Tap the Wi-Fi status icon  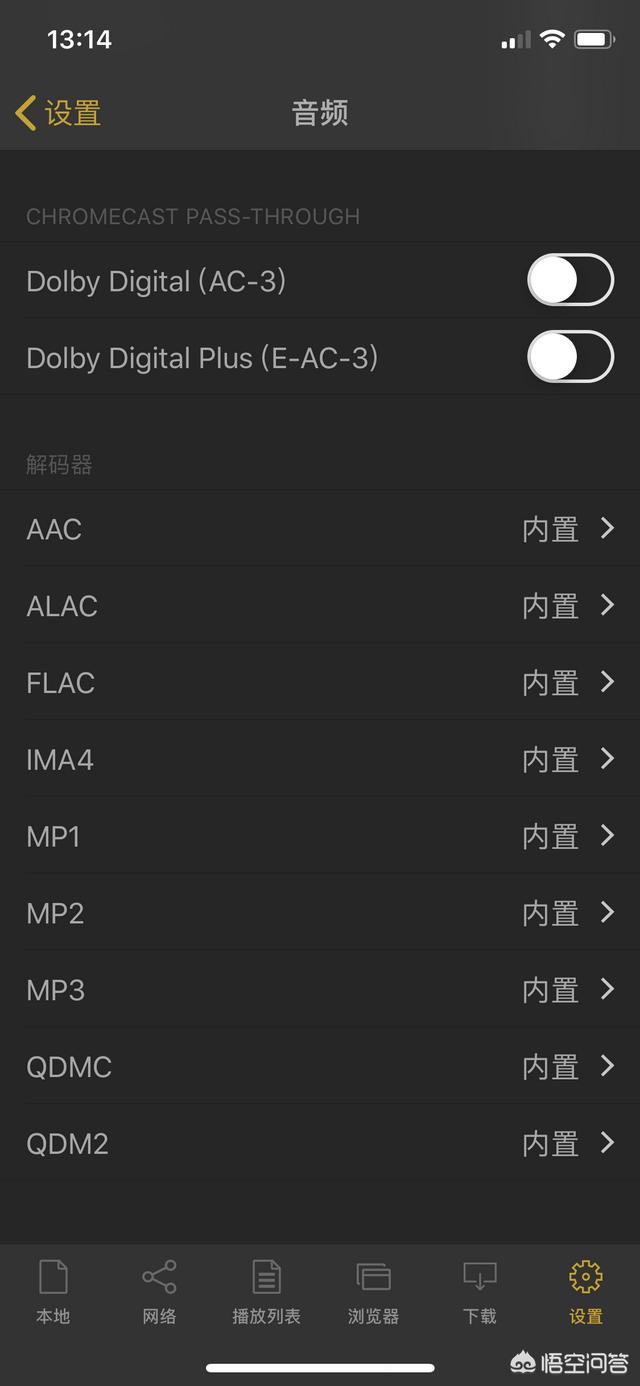coord(552,40)
